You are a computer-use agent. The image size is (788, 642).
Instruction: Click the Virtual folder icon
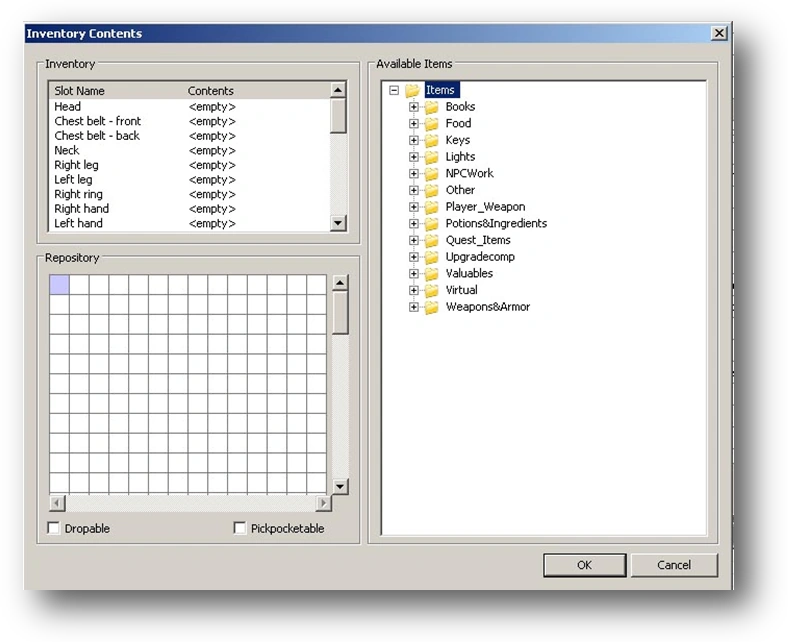pyautogui.click(x=431, y=290)
